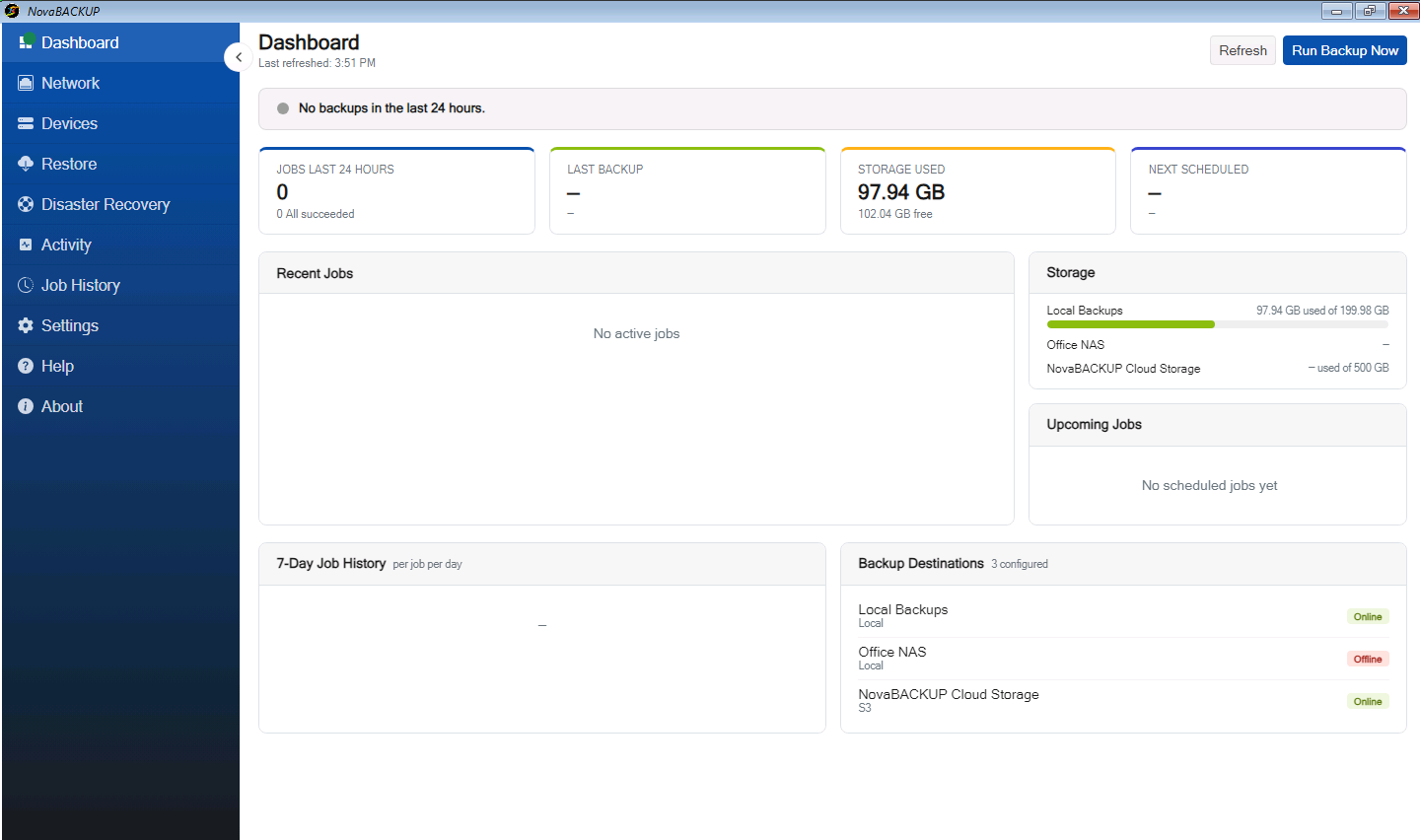Start a backup with Run Backup Now
This screenshot has height=840, width=1420.
coord(1345,50)
